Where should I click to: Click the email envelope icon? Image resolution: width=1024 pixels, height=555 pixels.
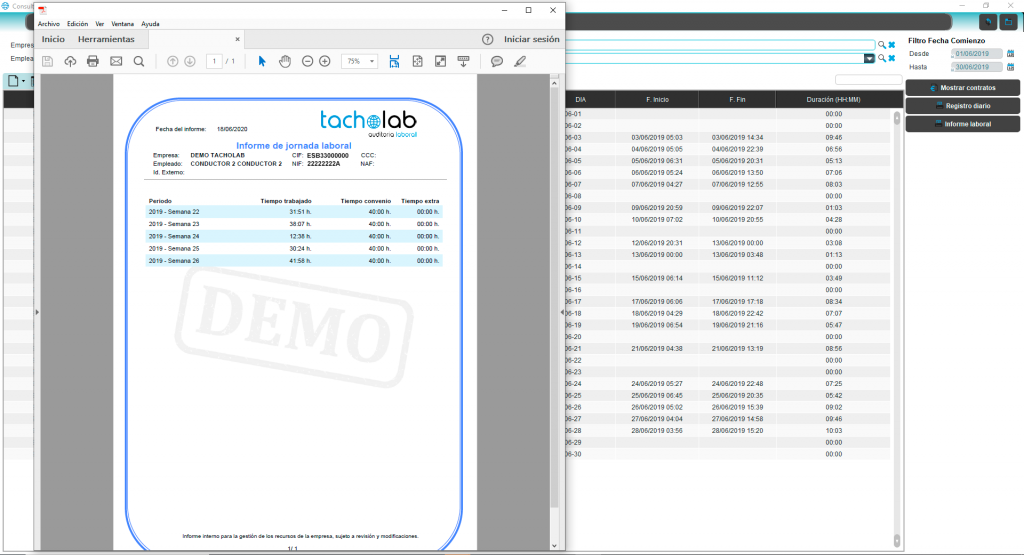tap(116, 61)
